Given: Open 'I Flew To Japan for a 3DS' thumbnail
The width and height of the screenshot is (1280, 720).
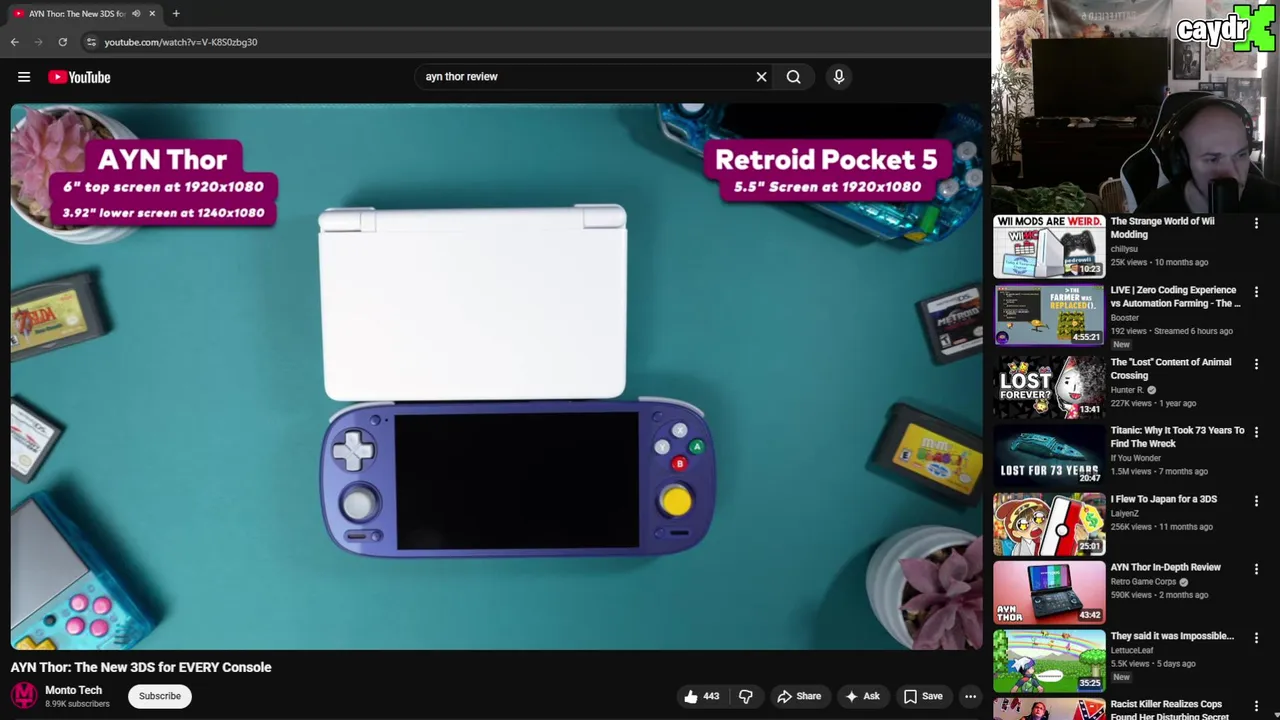Looking at the screenshot, I should [x=1049, y=523].
